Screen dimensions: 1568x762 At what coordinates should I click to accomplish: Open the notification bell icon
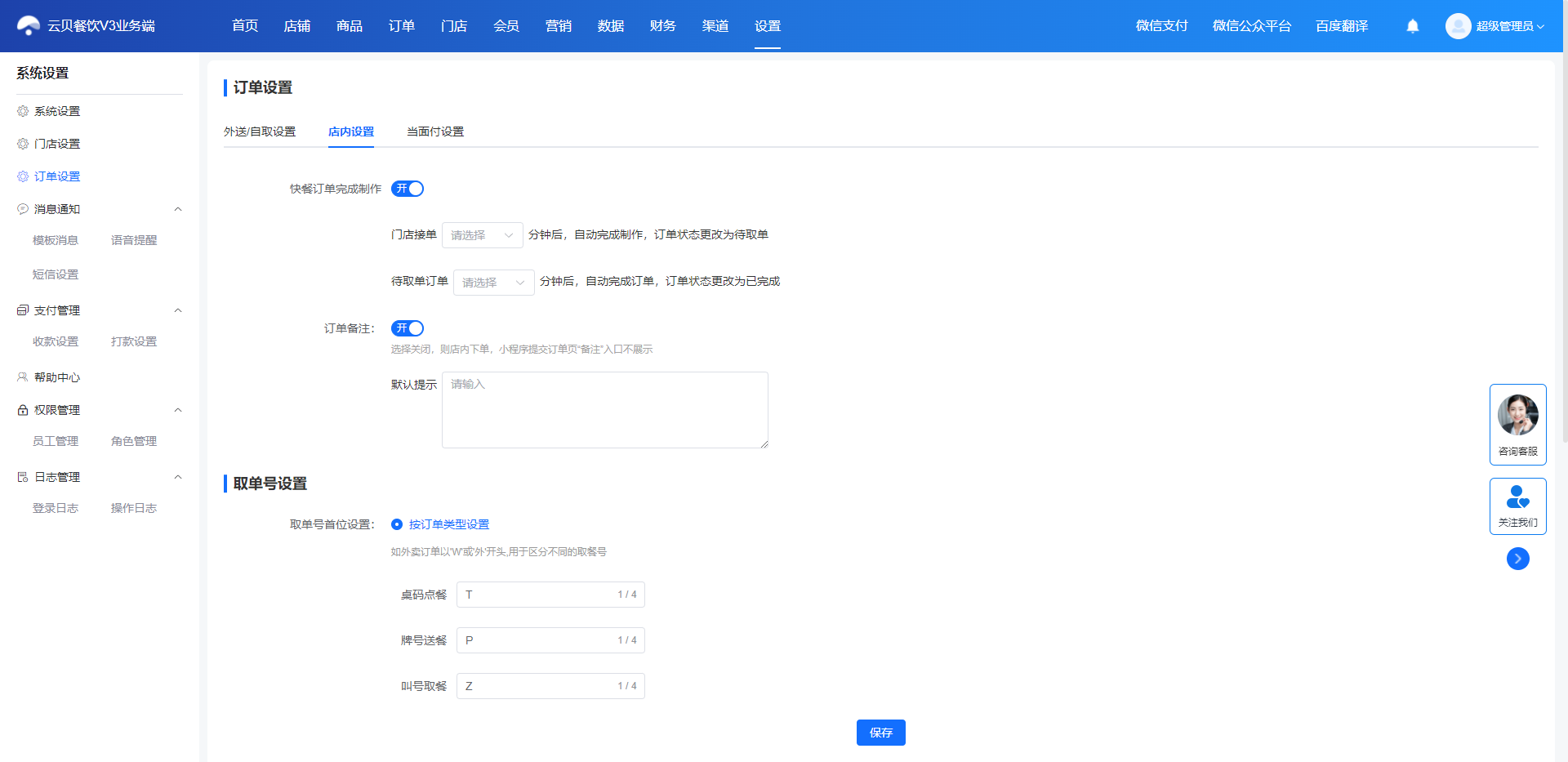(x=1413, y=26)
